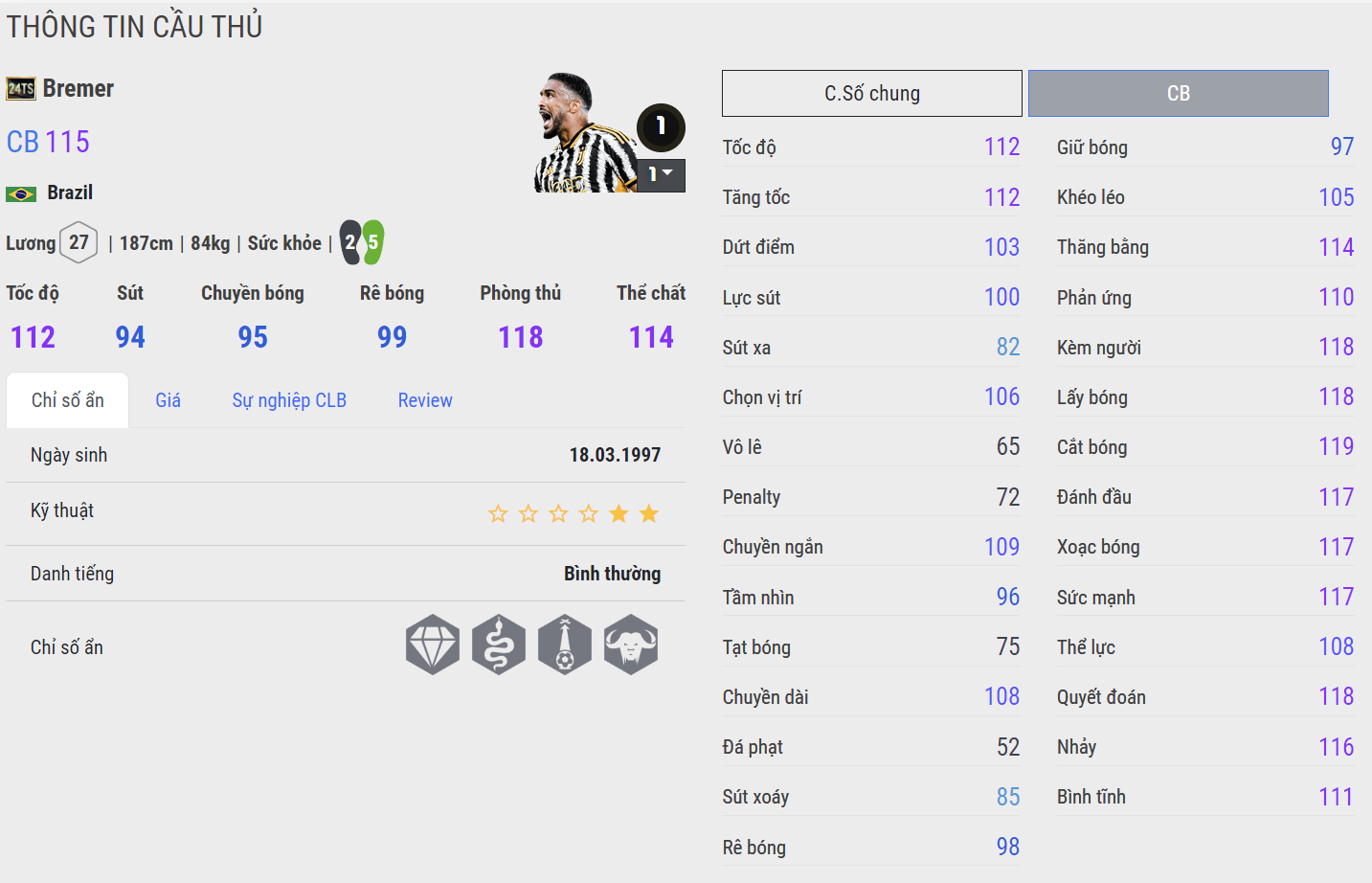
Task: Switch to the Chỉ số ẩn tab
Action: 67,400
